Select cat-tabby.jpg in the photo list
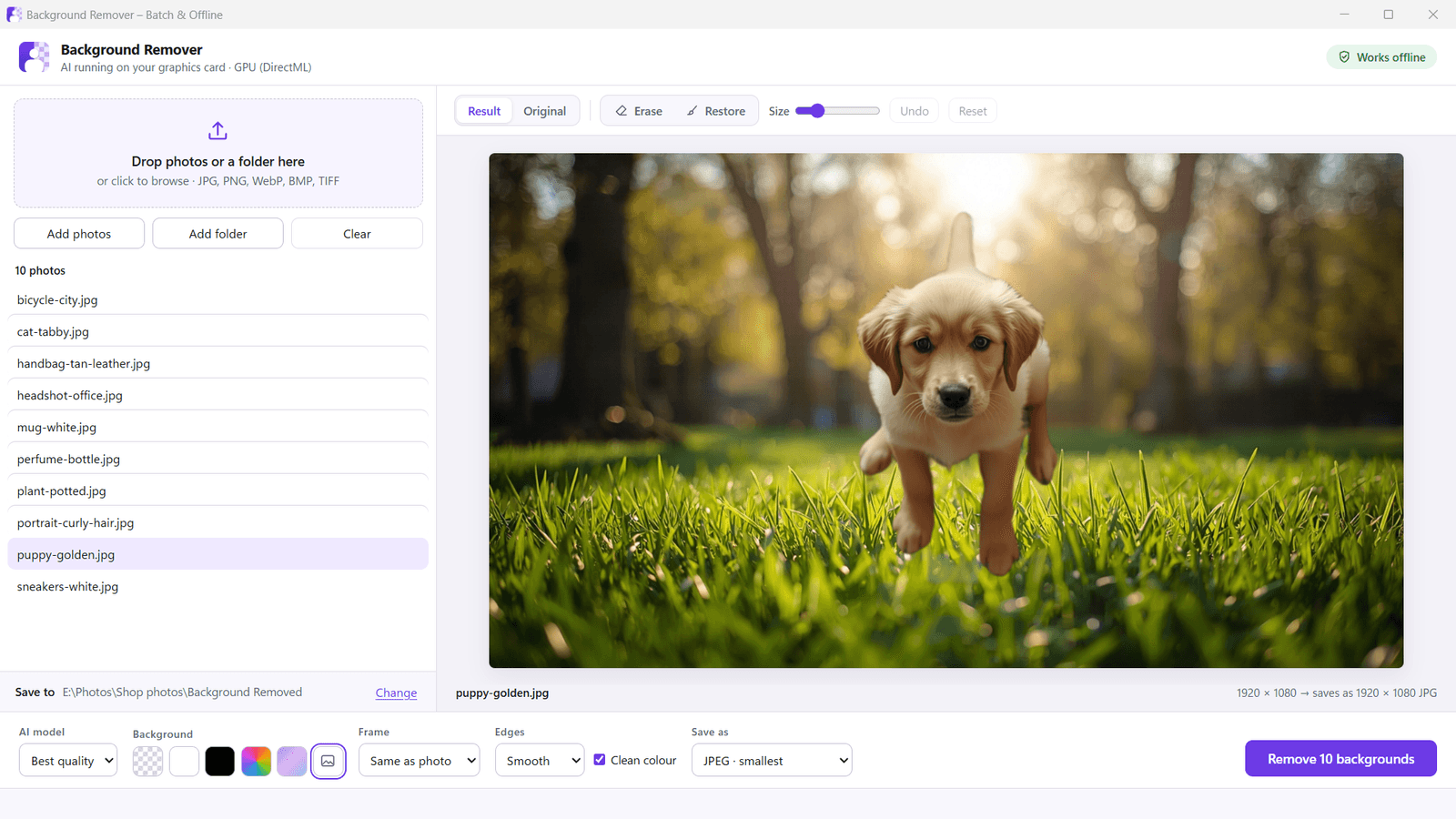 (217, 331)
